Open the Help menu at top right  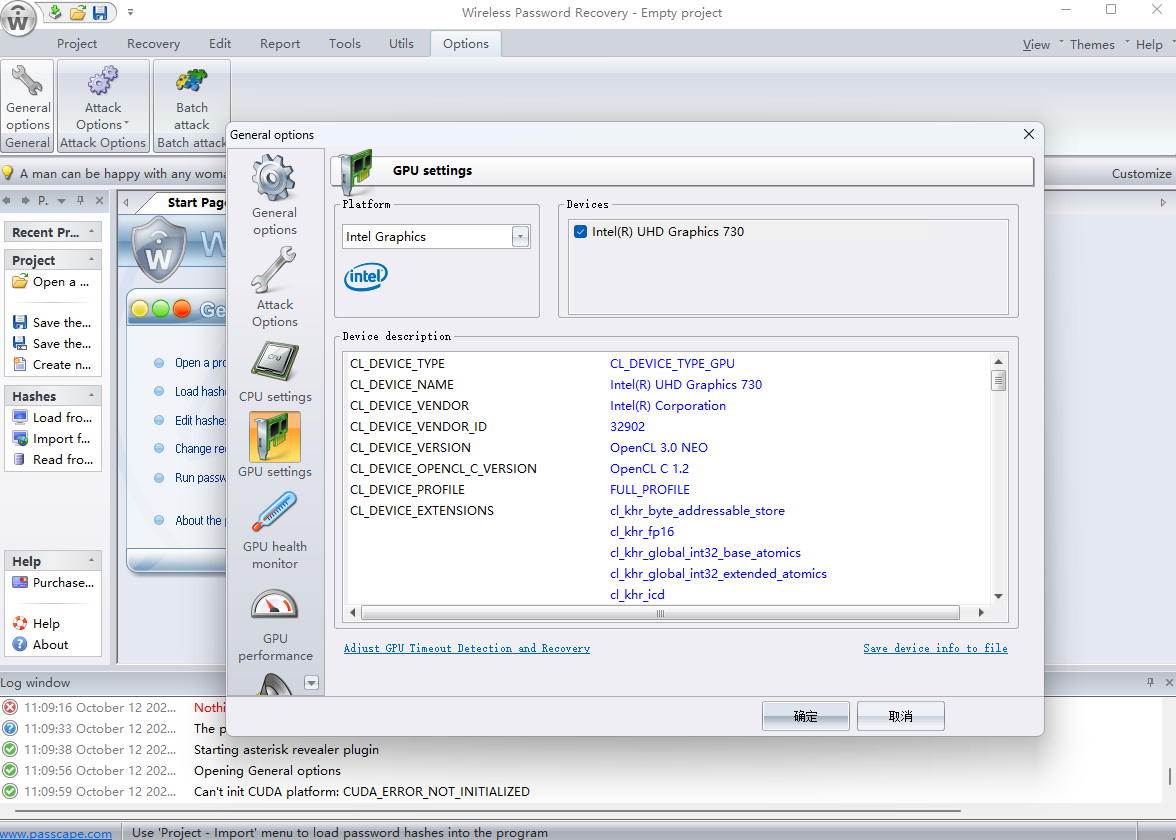[x=1148, y=45]
